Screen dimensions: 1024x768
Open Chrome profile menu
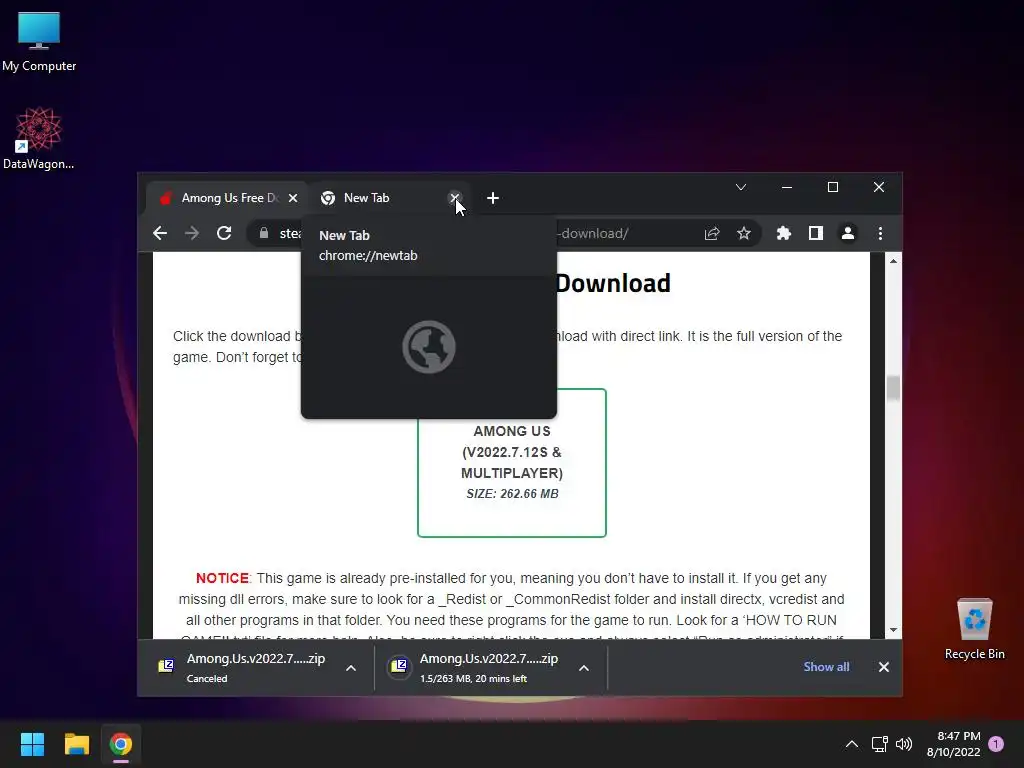[848, 233]
